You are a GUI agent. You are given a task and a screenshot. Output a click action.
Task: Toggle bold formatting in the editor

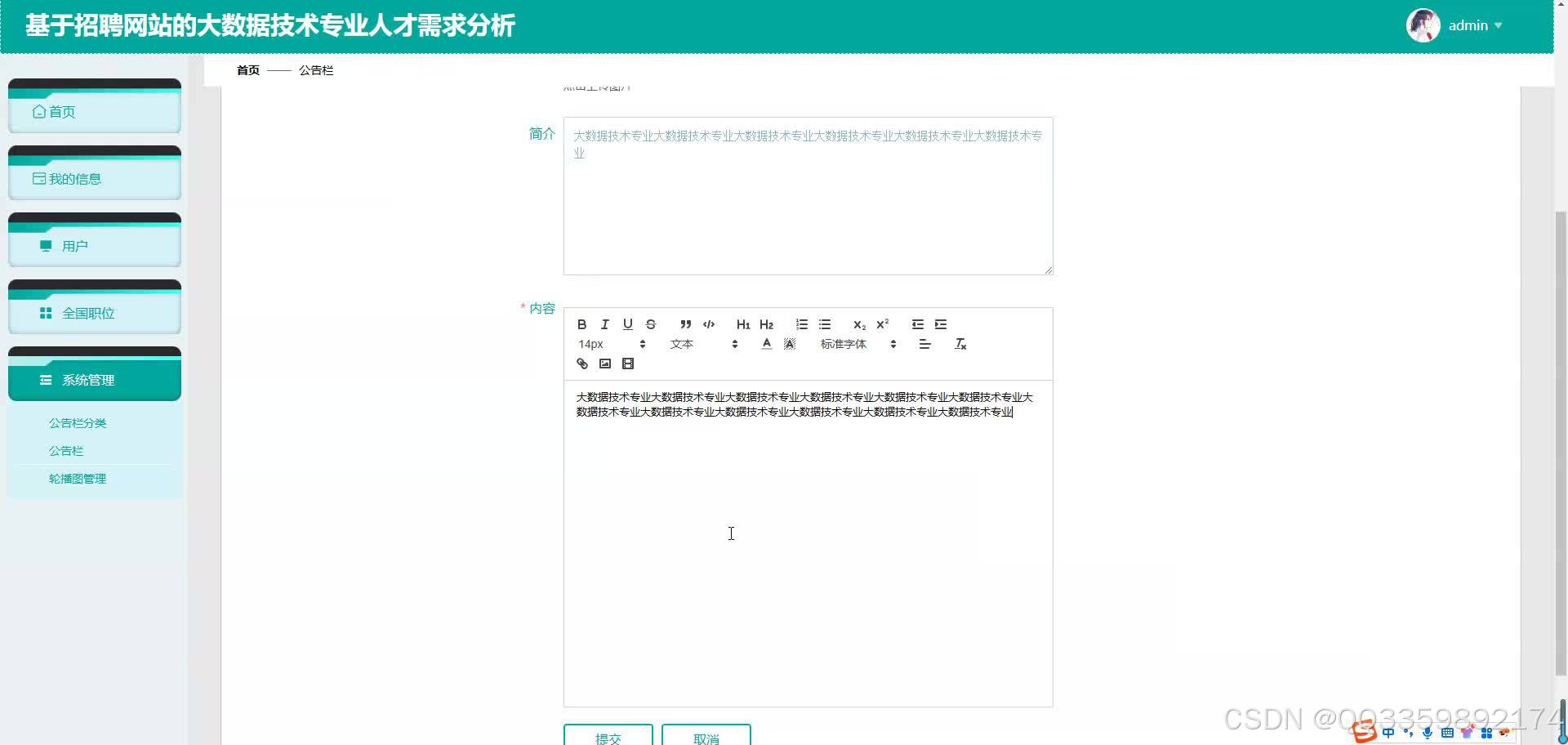click(x=581, y=324)
